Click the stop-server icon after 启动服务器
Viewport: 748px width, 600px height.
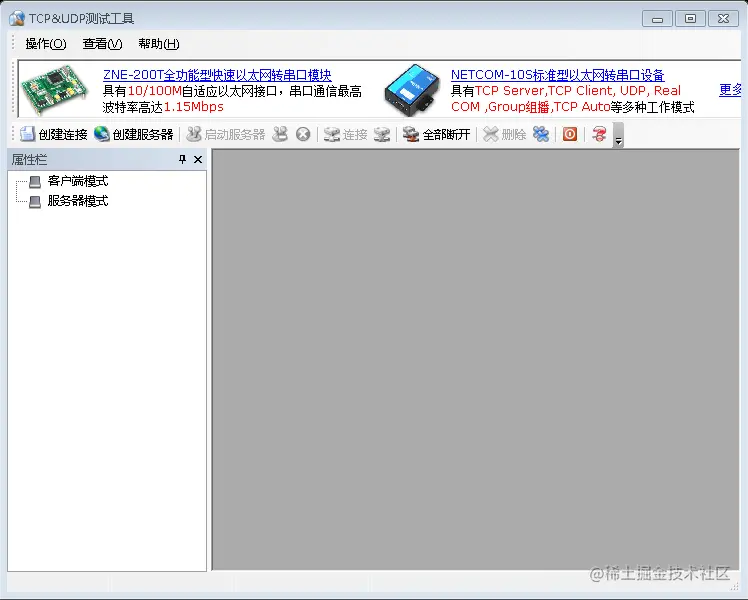(280, 134)
